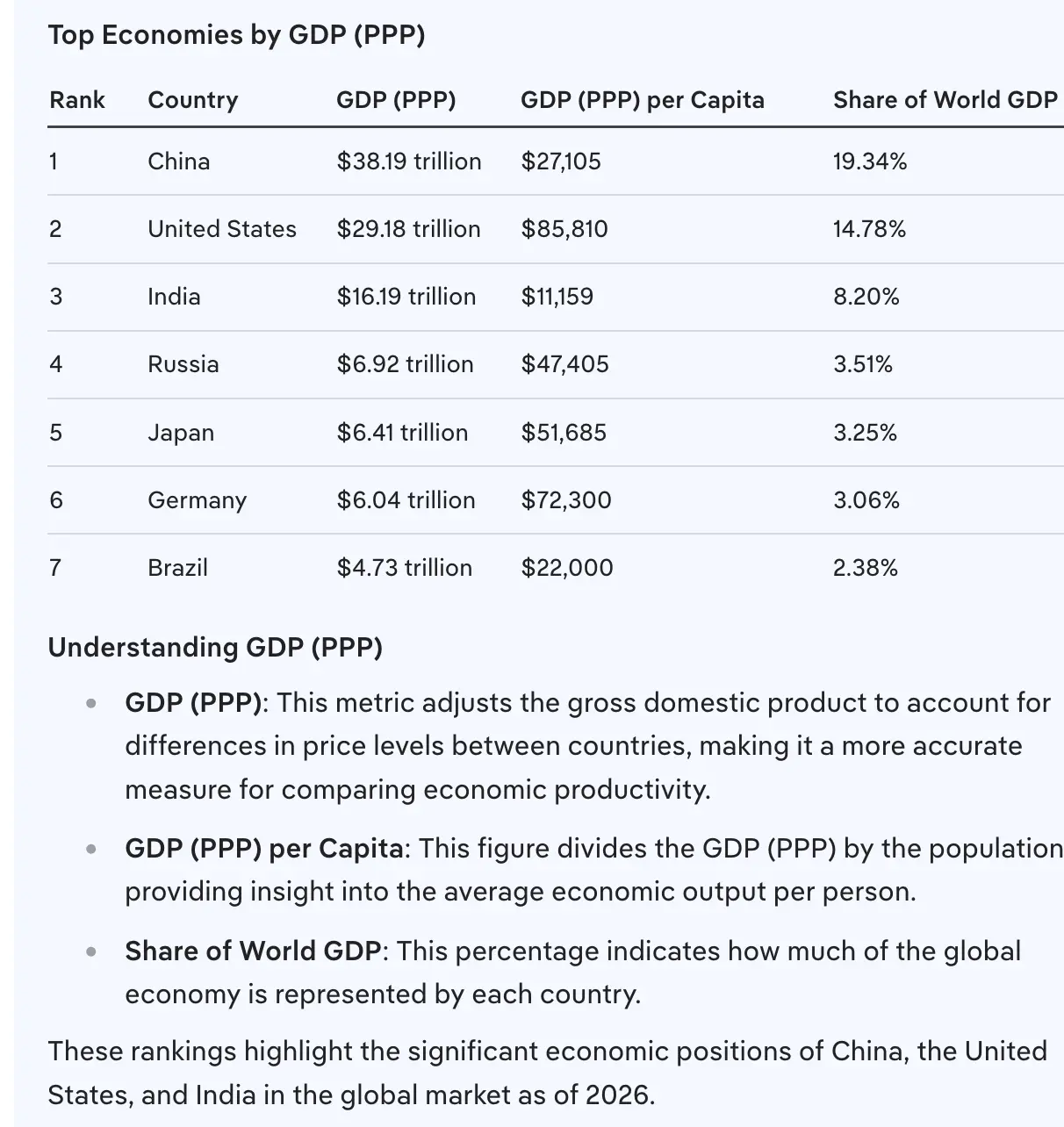Click the GDP (PPP) per Capita header
Image resolution: width=1064 pixels, height=1127 pixels.
tap(643, 100)
